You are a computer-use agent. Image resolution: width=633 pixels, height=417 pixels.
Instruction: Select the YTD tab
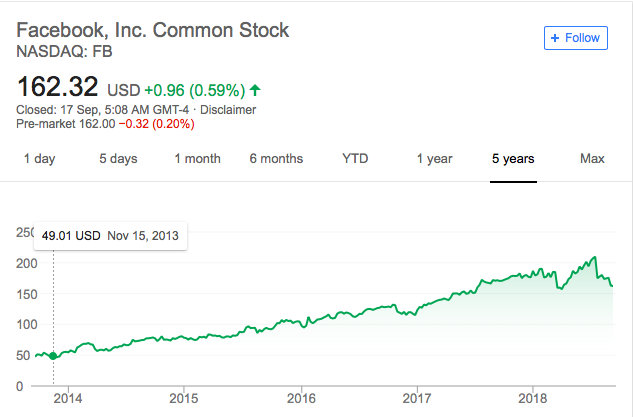coord(355,158)
